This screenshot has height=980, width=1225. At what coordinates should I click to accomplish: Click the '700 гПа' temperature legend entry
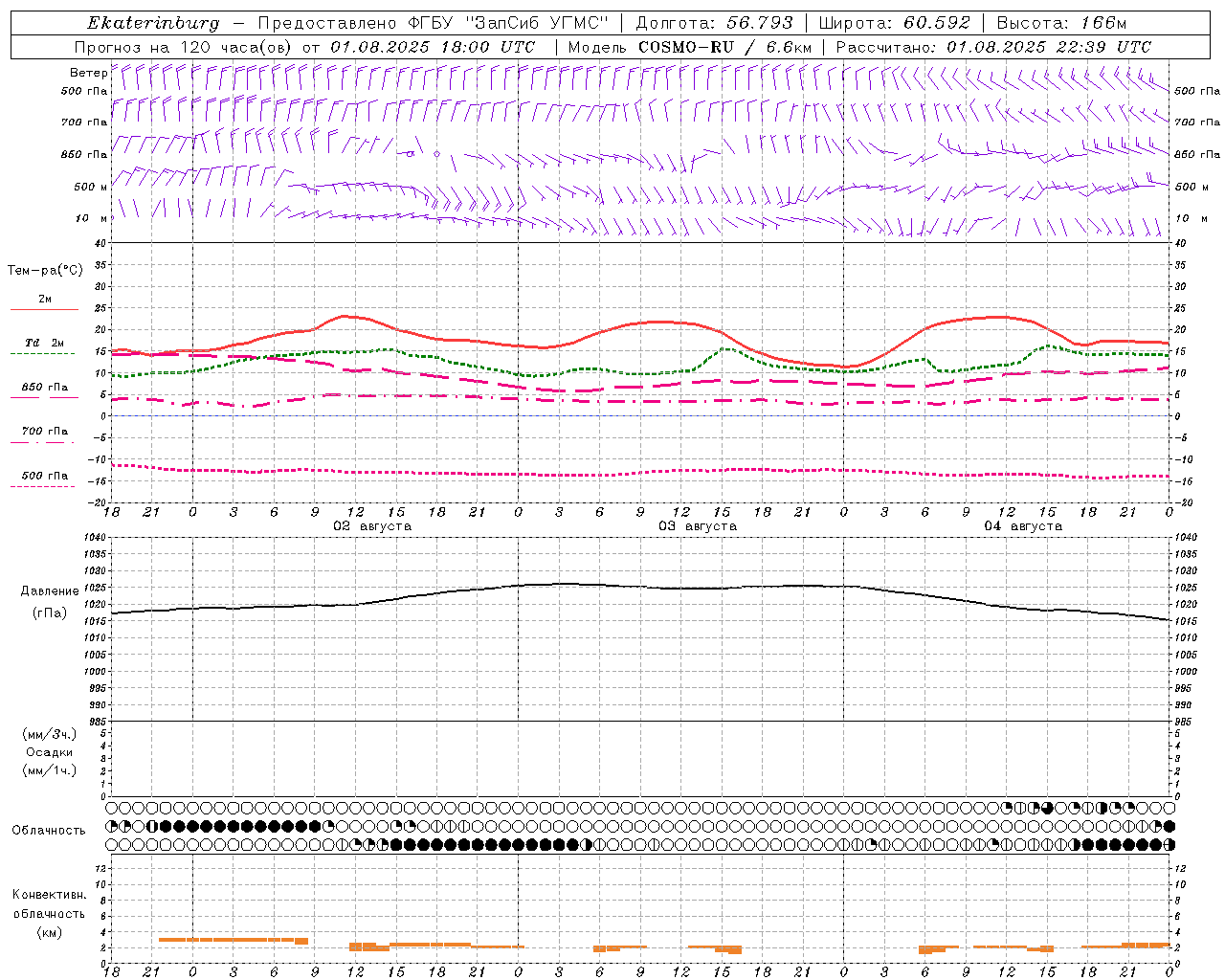coord(45,432)
